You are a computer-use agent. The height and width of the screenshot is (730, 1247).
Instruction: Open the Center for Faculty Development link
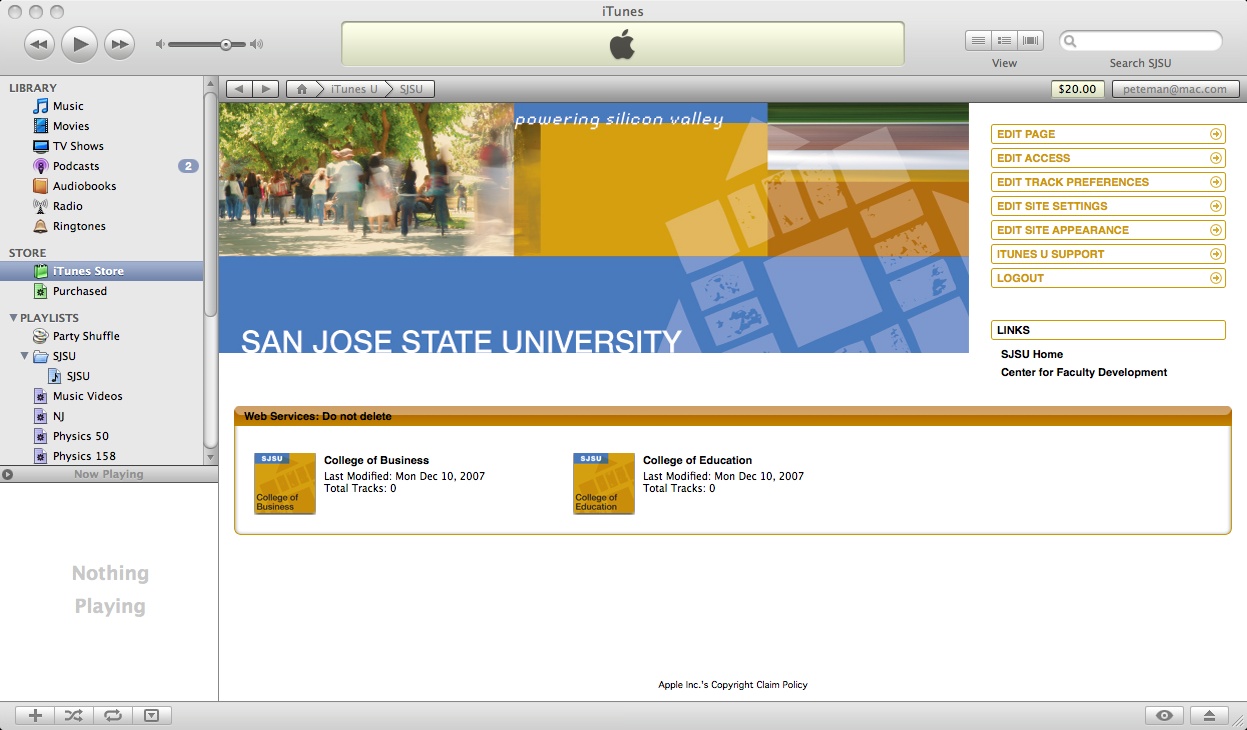1084,372
